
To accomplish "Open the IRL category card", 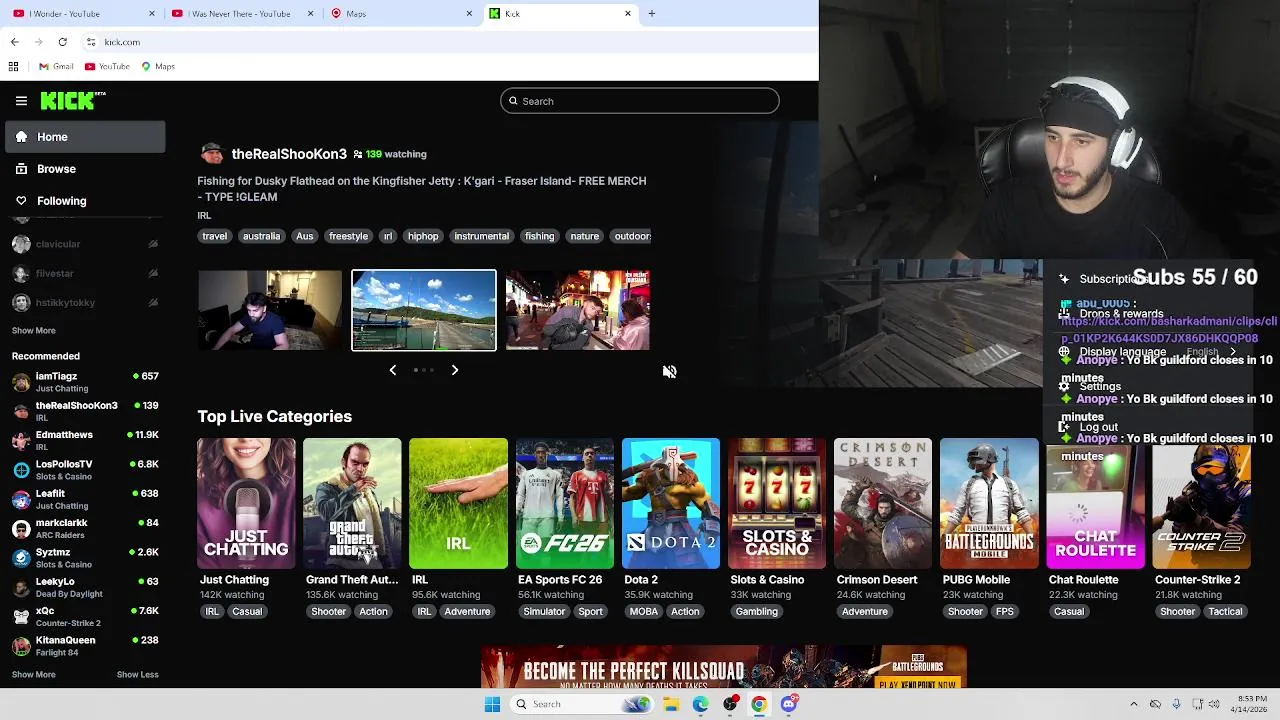I will (458, 504).
